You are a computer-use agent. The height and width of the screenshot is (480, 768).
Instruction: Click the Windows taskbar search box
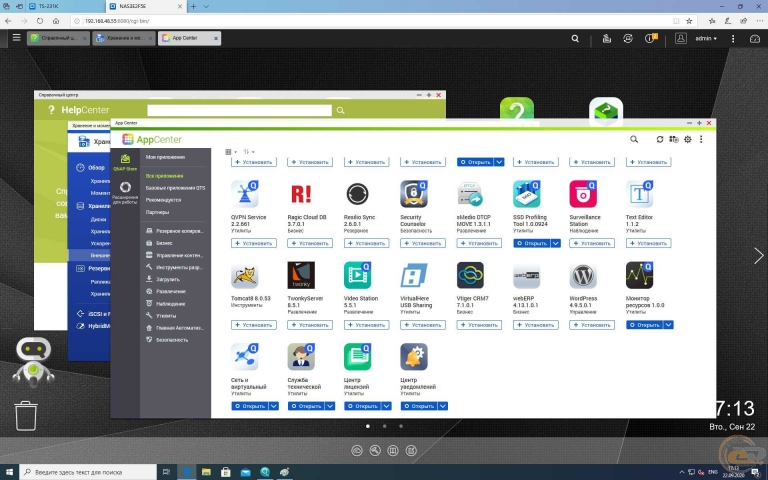88,472
